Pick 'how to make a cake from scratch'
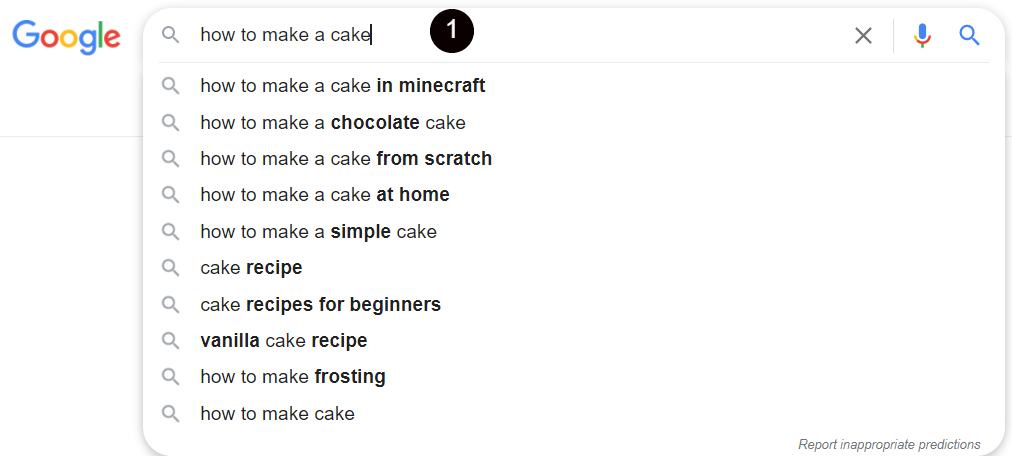Screen dimensions: 1012x456 click(x=573, y=158)
